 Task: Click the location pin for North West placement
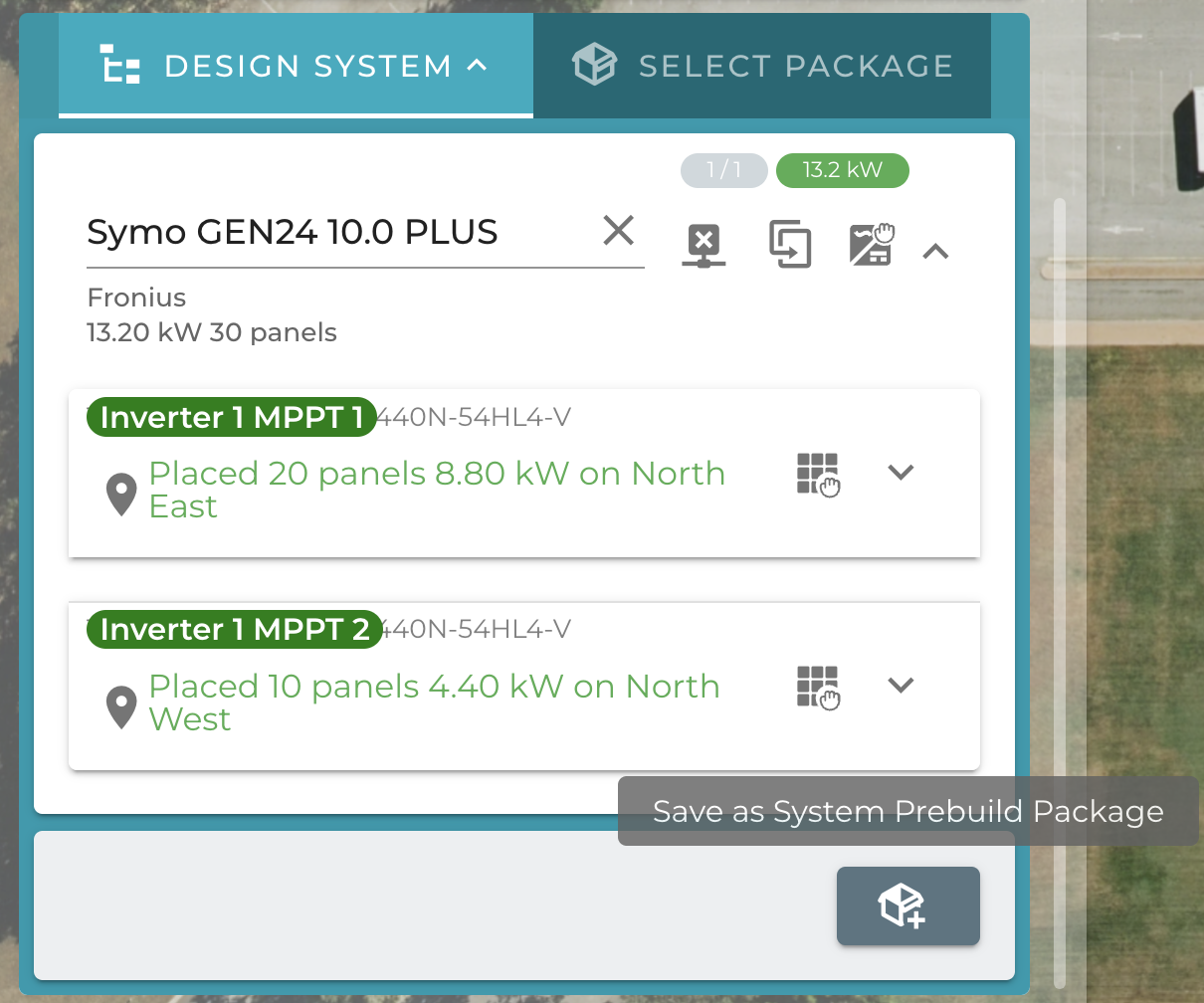[121, 707]
